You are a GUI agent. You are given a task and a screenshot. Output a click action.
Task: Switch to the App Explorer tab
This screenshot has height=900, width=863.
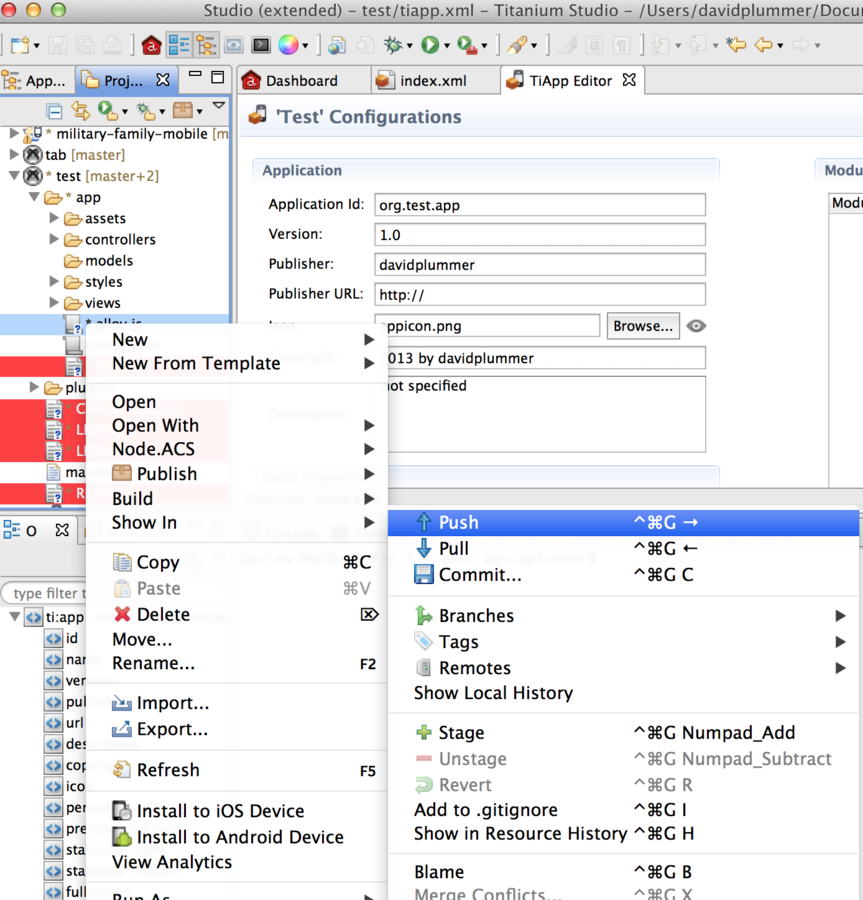tap(36, 81)
